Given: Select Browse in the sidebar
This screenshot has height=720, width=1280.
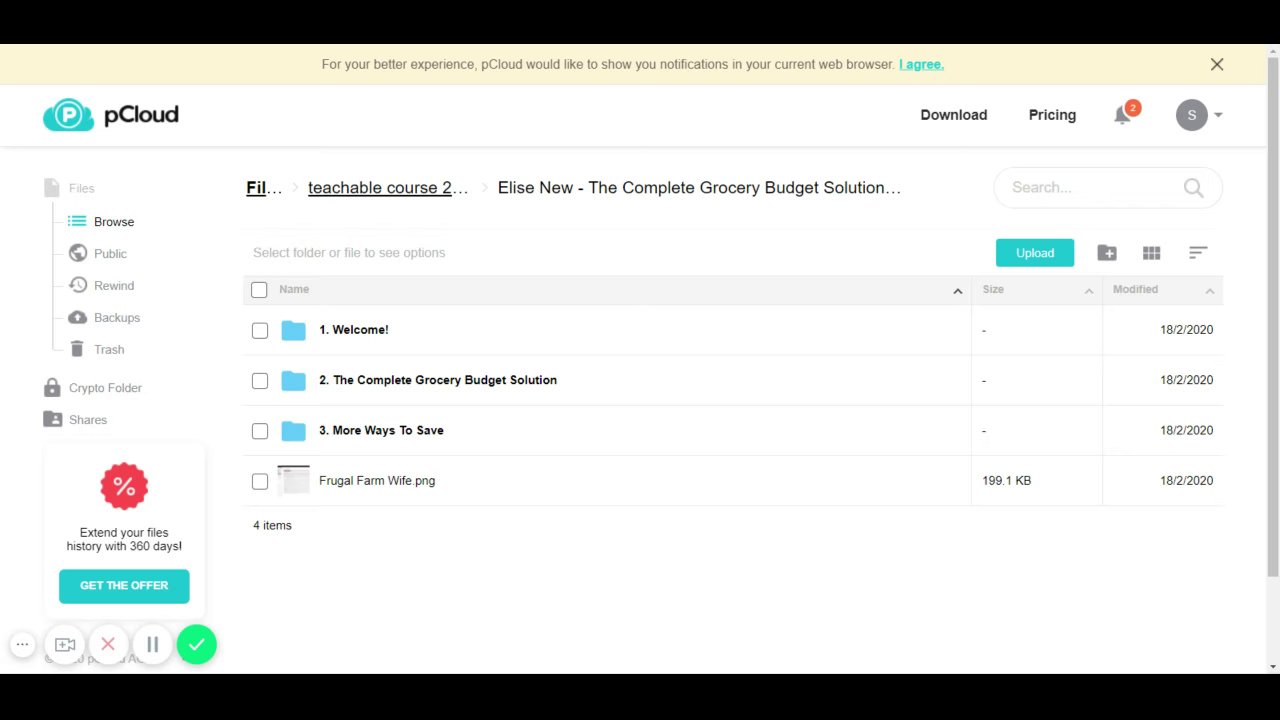Looking at the screenshot, I should point(114,222).
